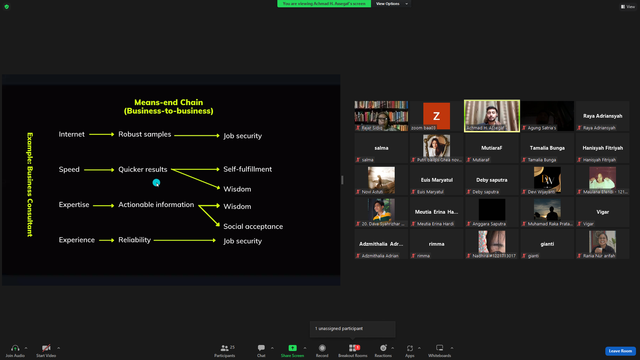Select the 'zoom baa03' tile with Z avatar
The image size is (640, 360).
tap(436, 116)
